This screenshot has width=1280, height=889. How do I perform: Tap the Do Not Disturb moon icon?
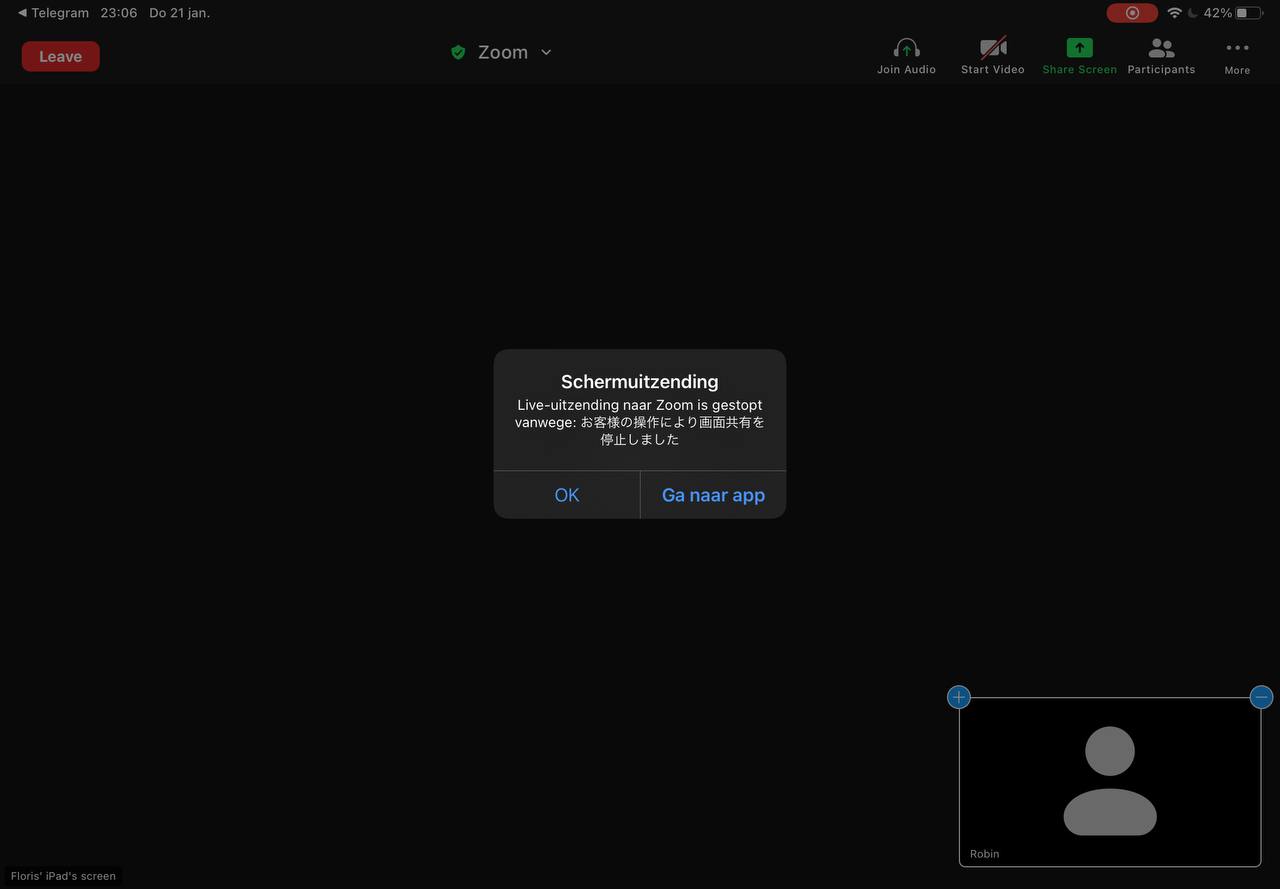point(1193,13)
